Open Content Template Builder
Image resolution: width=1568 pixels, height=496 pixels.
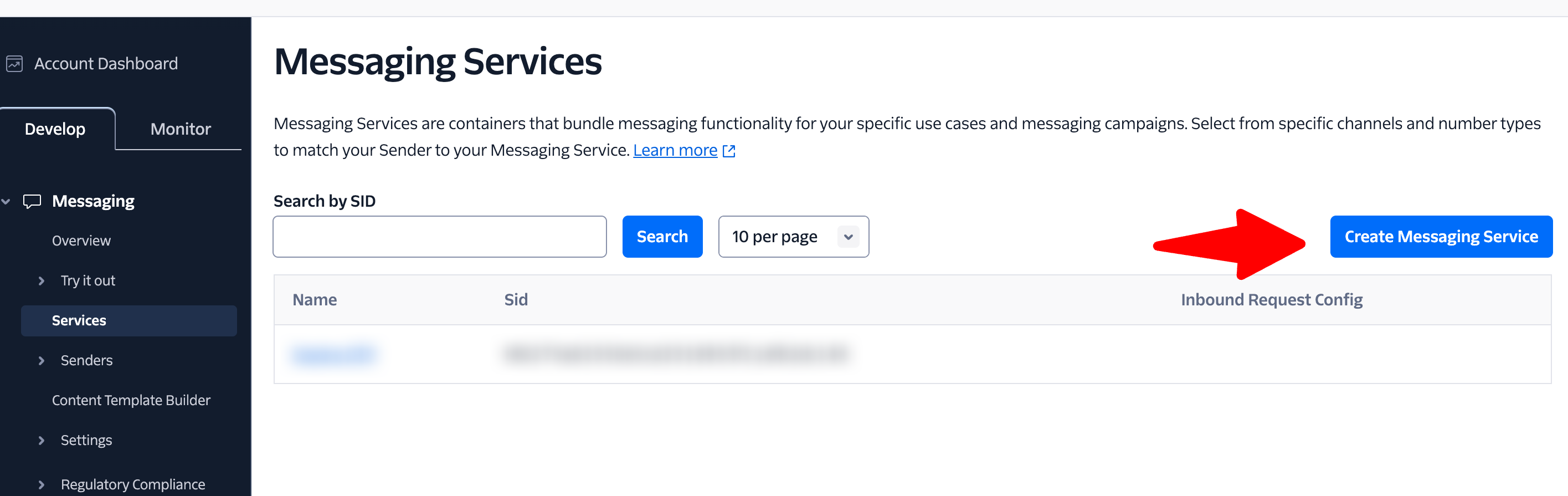(131, 400)
